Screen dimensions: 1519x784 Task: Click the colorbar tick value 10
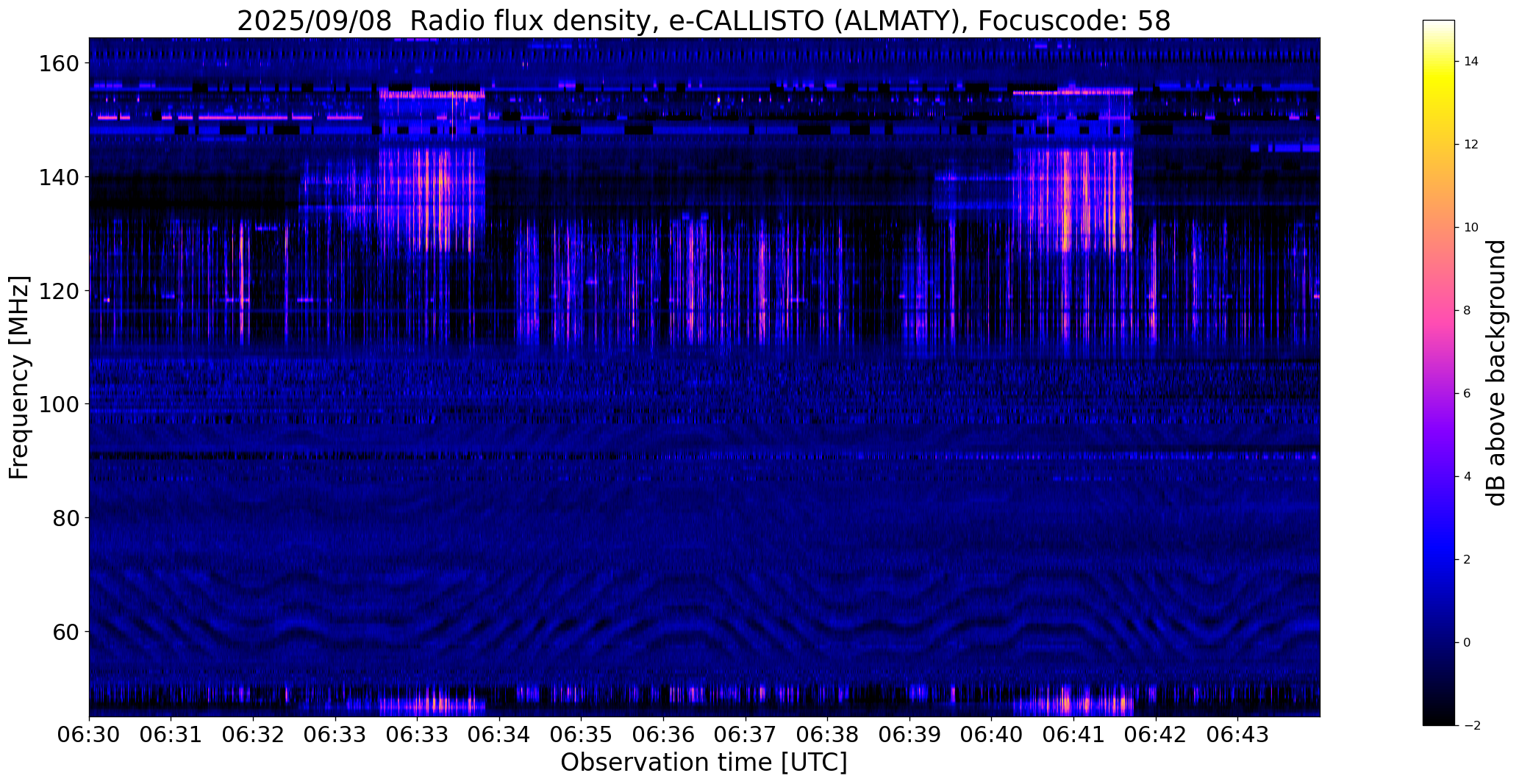[1470, 228]
